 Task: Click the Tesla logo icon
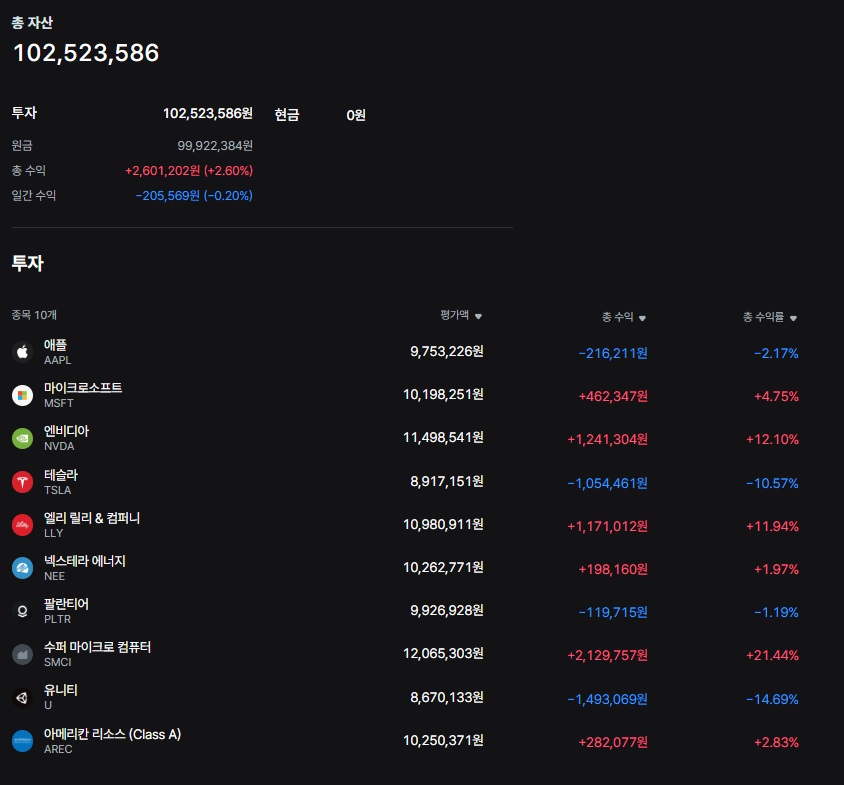point(22,482)
